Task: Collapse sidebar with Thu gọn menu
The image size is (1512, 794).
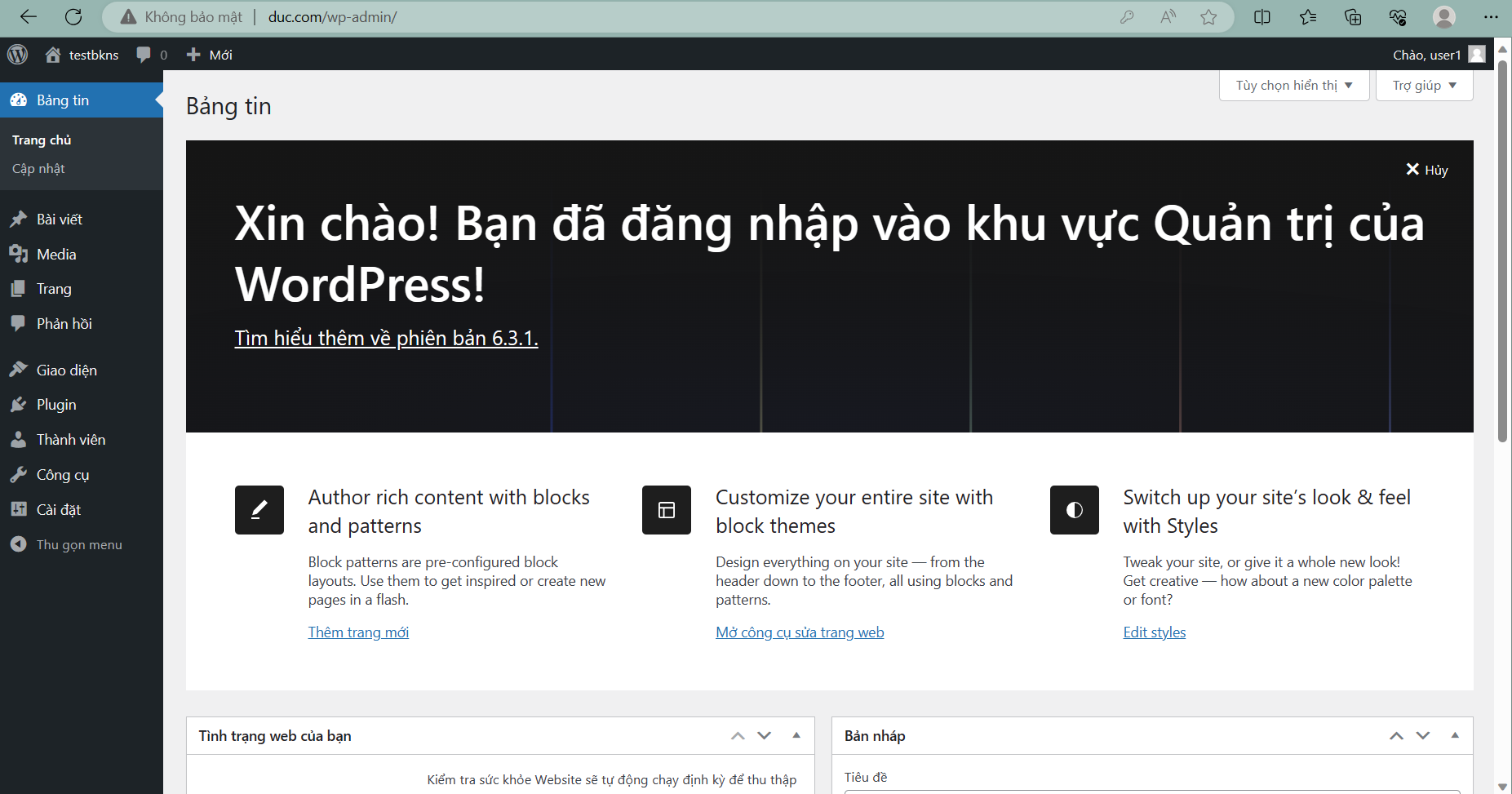Action: click(82, 544)
